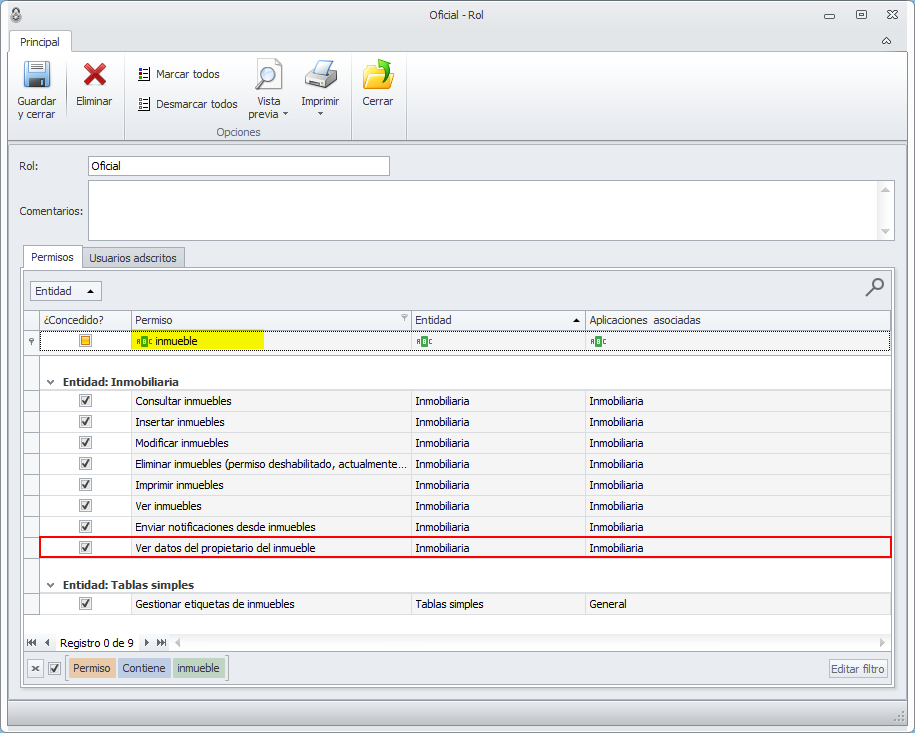Collapse the Entidad: Tablas simples group
915x733 pixels.
50,585
